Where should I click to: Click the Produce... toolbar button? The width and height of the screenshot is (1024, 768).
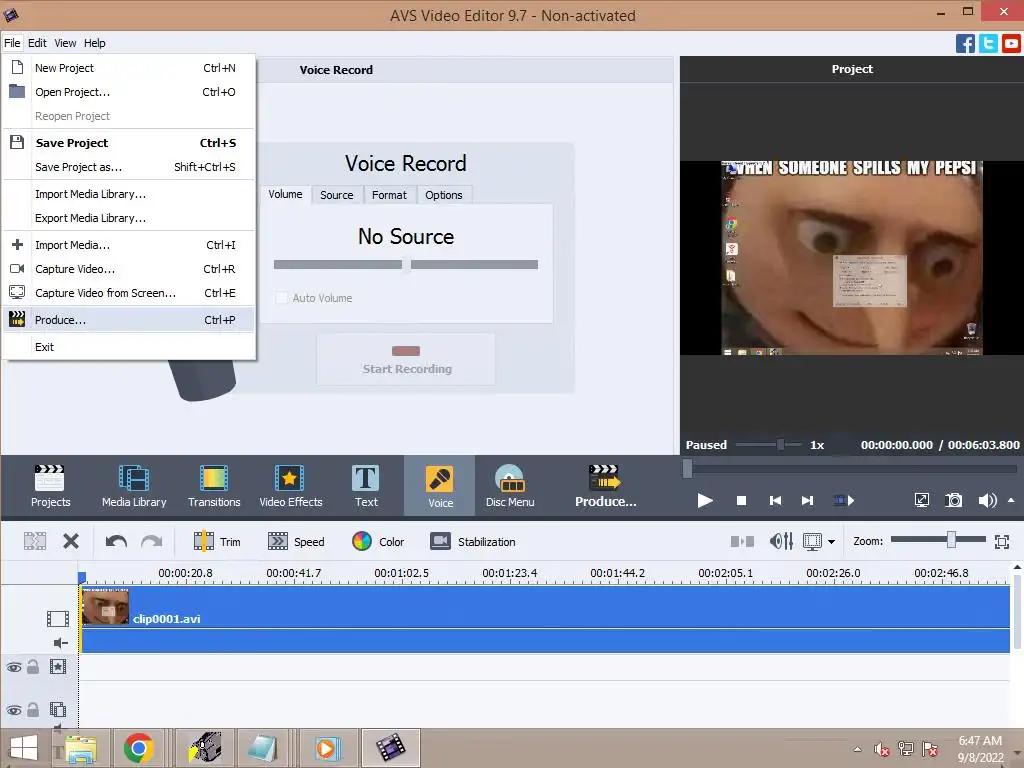coord(605,486)
